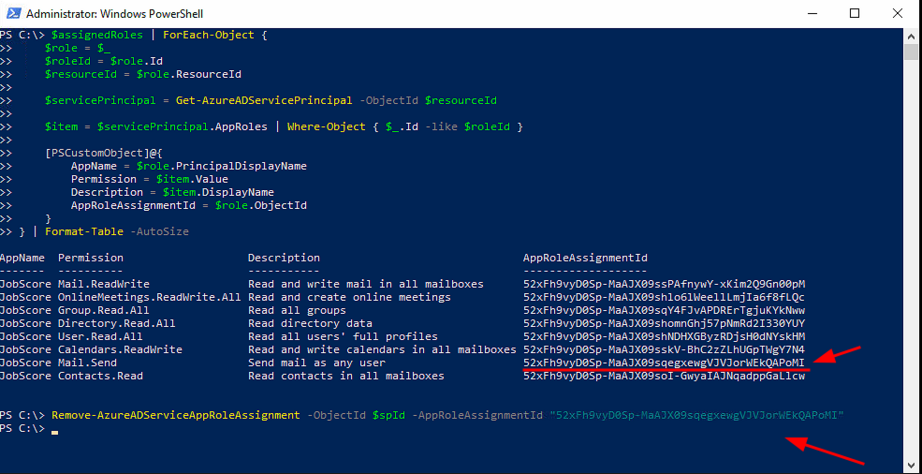922x474 pixels.
Task: Maximize the PowerShell window
Action: pyautogui.click(x=854, y=13)
